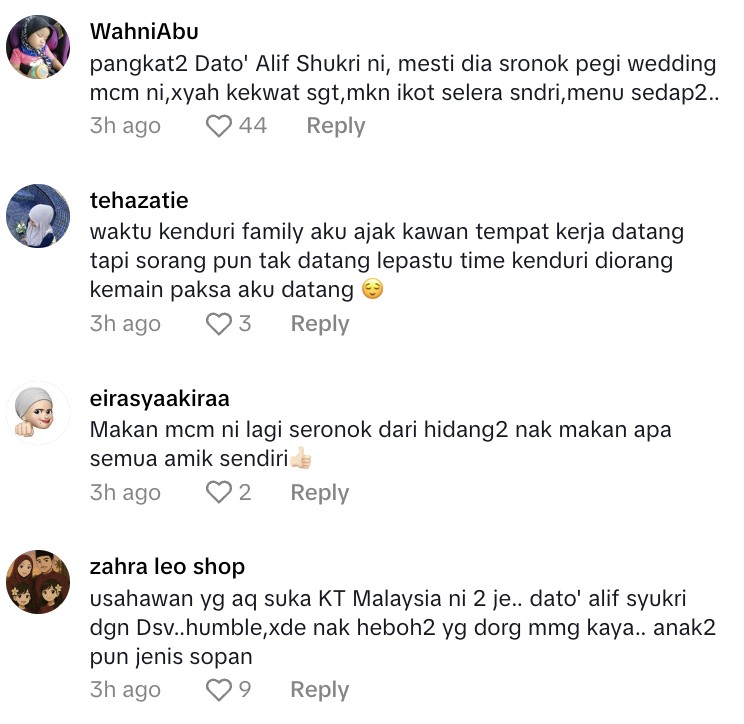Like eirasyaakiraa's comment using the heart

click(x=219, y=492)
